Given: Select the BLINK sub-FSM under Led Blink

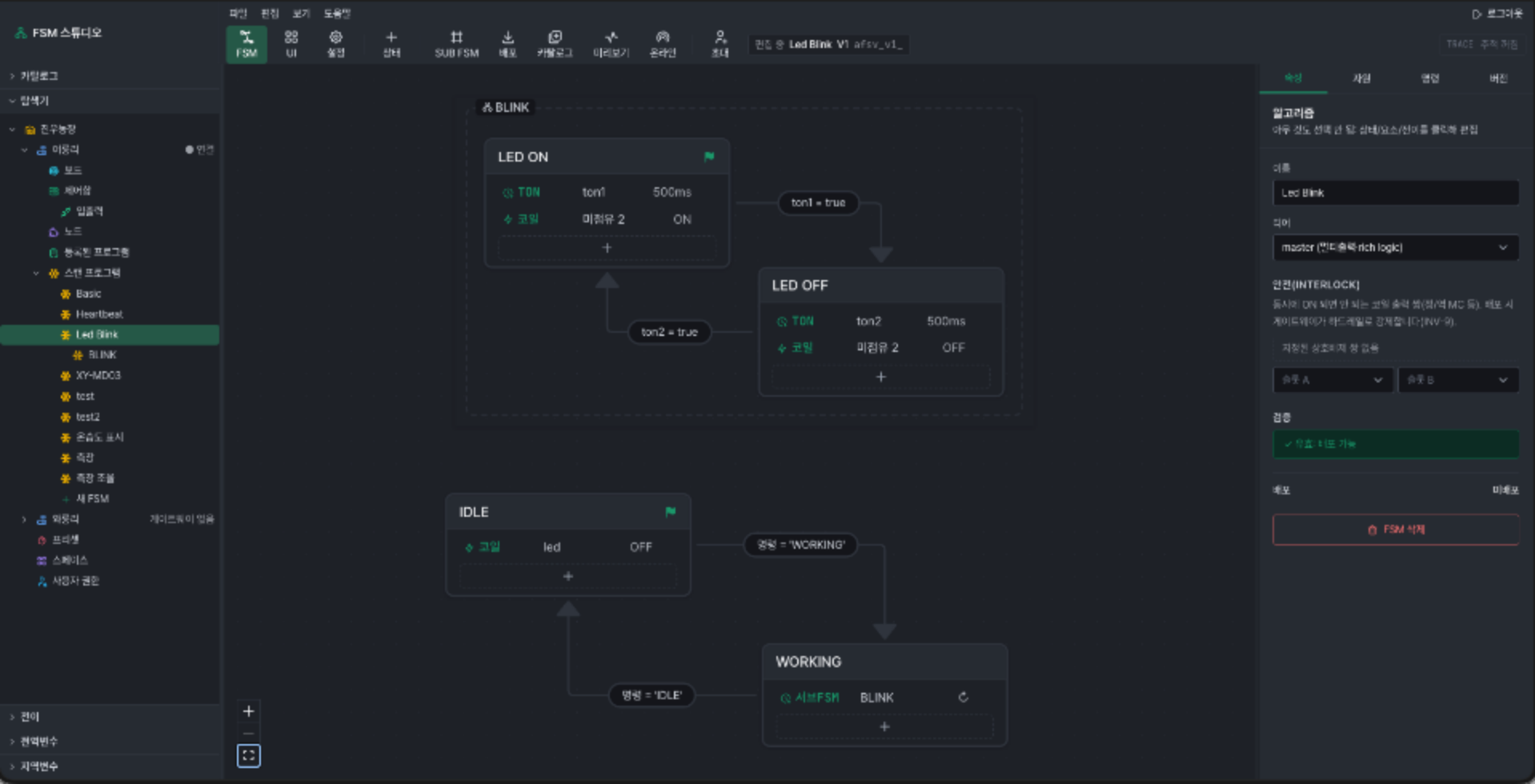Looking at the screenshot, I should [x=102, y=355].
